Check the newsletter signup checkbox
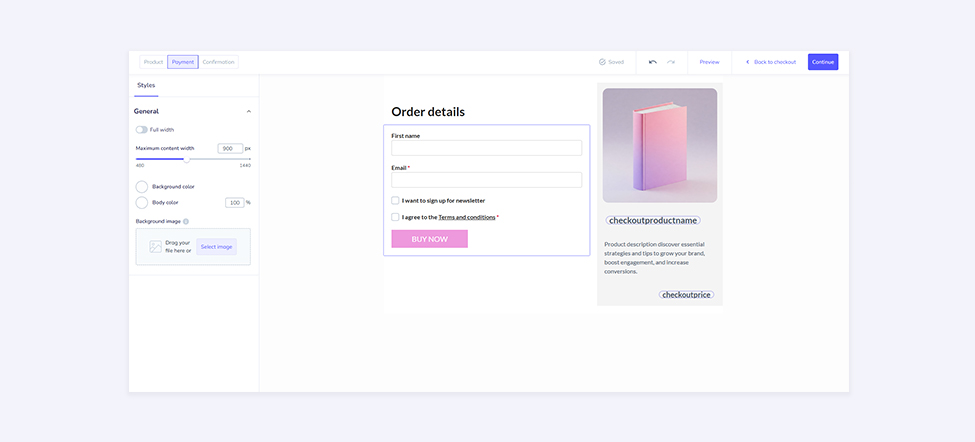This screenshot has width=975, height=442. coord(395,200)
